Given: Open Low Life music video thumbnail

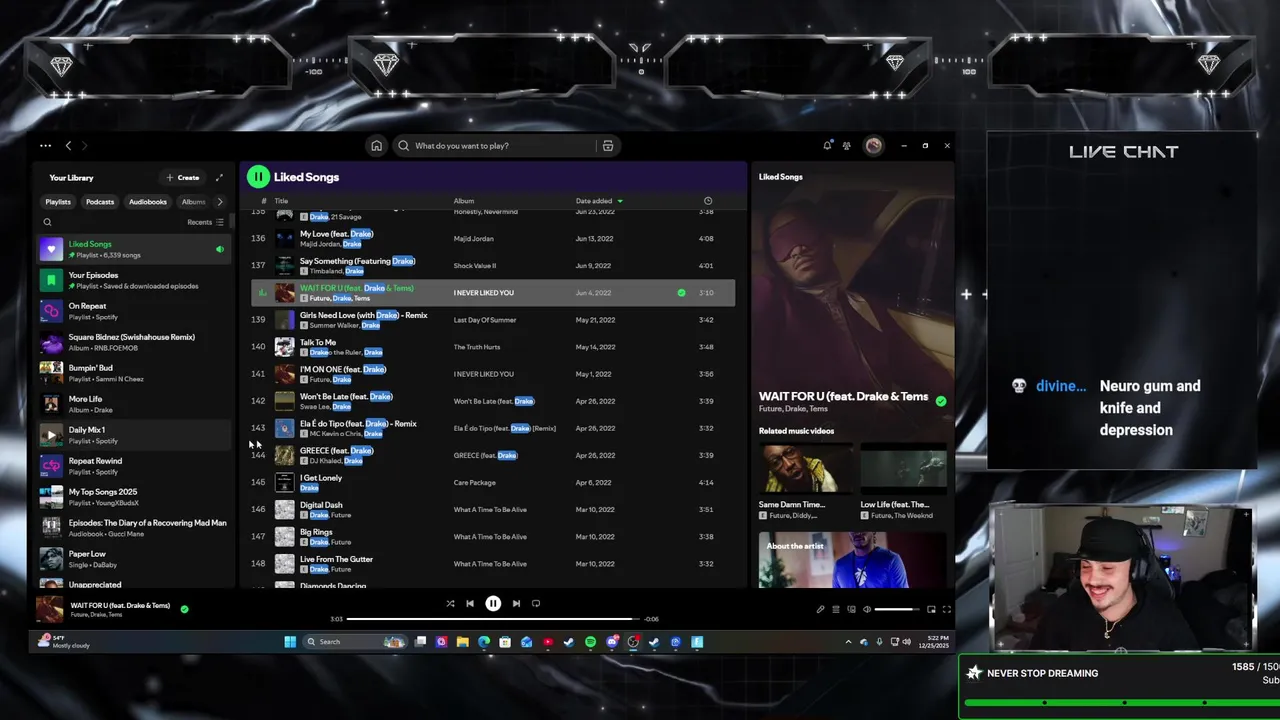Looking at the screenshot, I should click(x=904, y=469).
